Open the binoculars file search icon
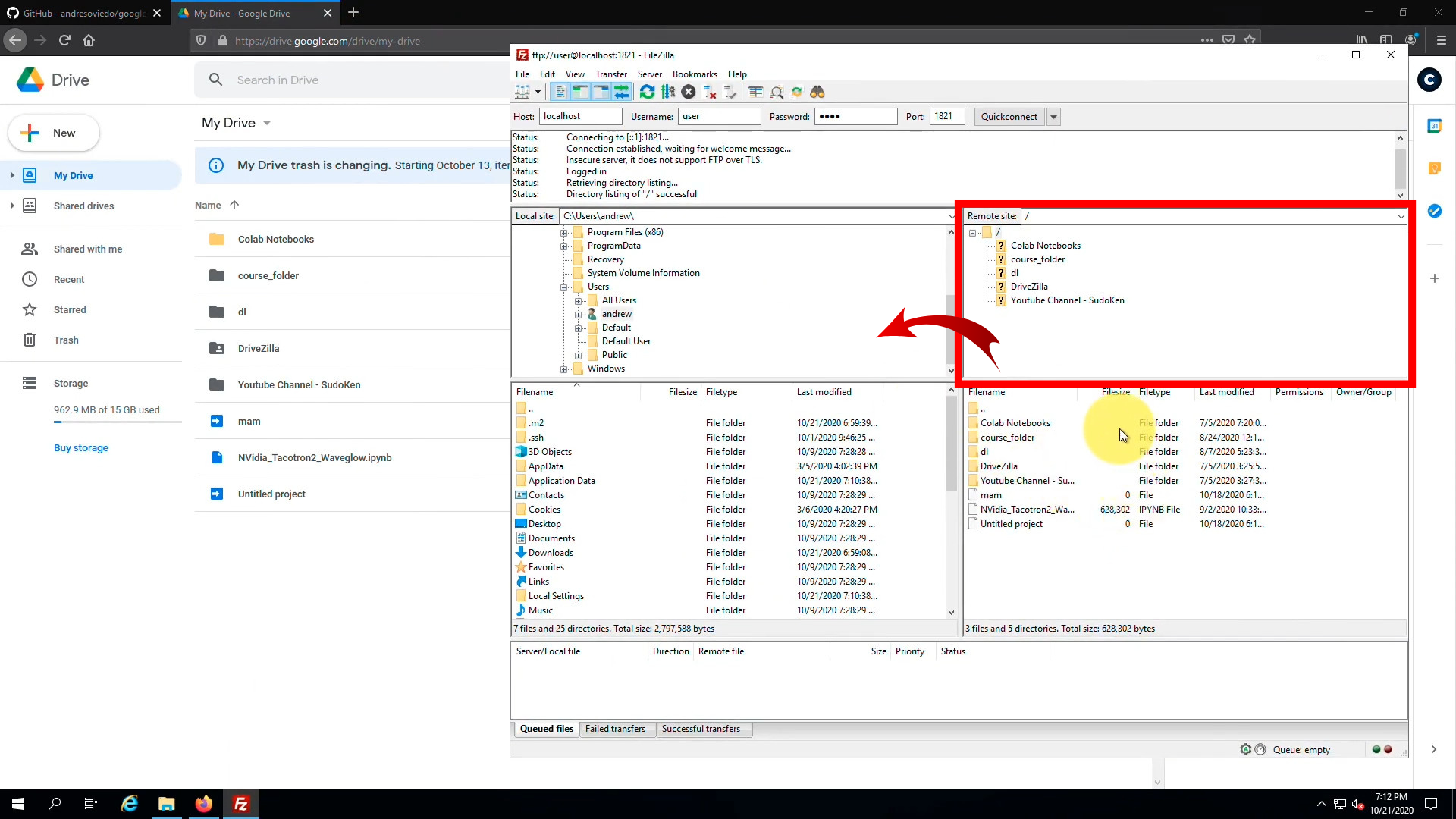 tap(817, 92)
